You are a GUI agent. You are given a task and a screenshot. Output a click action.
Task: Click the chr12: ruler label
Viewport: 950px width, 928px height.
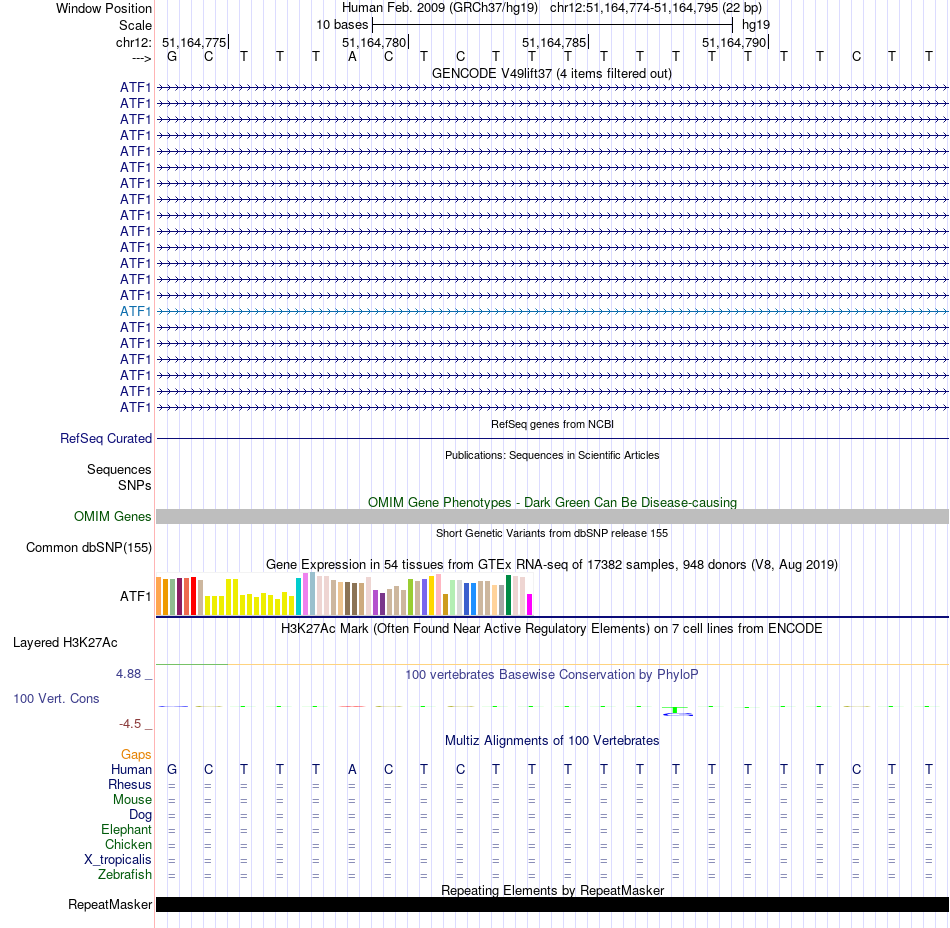(133, 42)
